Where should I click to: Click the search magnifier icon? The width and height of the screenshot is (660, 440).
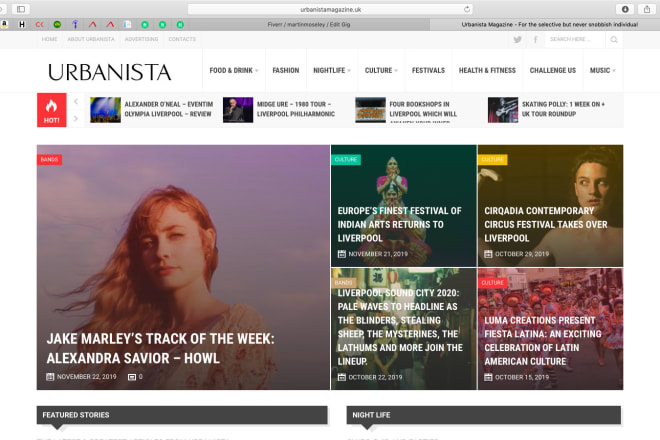tap(614, 40)
